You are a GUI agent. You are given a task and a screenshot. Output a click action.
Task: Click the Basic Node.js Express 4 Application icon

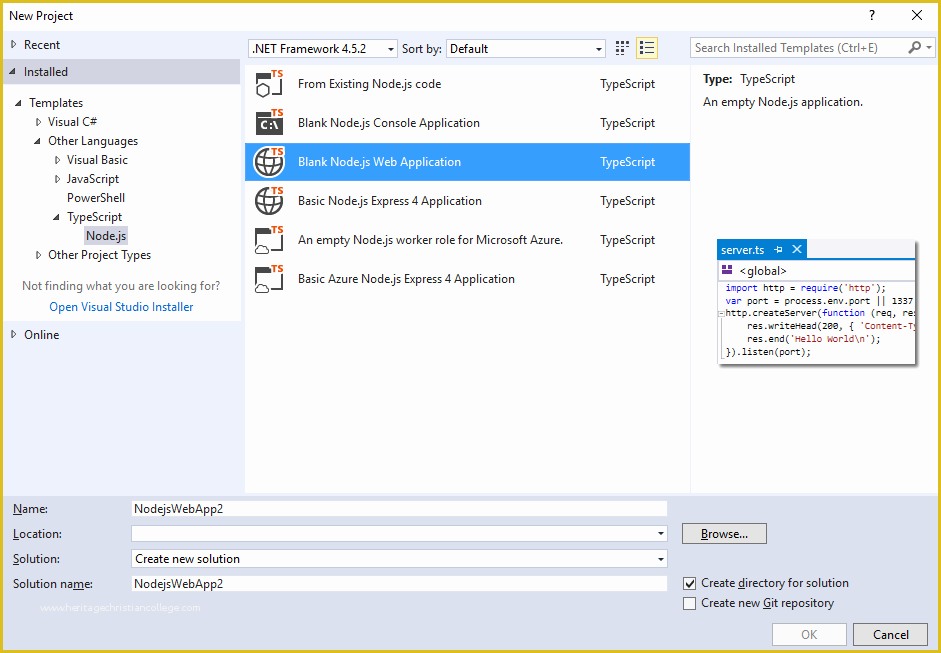268,201
